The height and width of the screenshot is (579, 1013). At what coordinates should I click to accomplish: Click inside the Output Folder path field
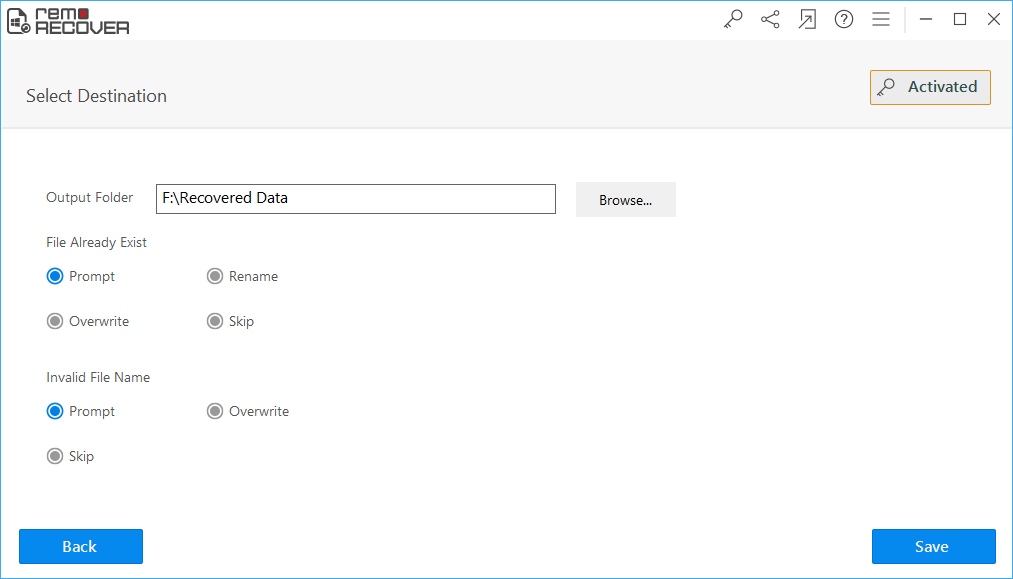pyautogui.click(x=355, y=199)
